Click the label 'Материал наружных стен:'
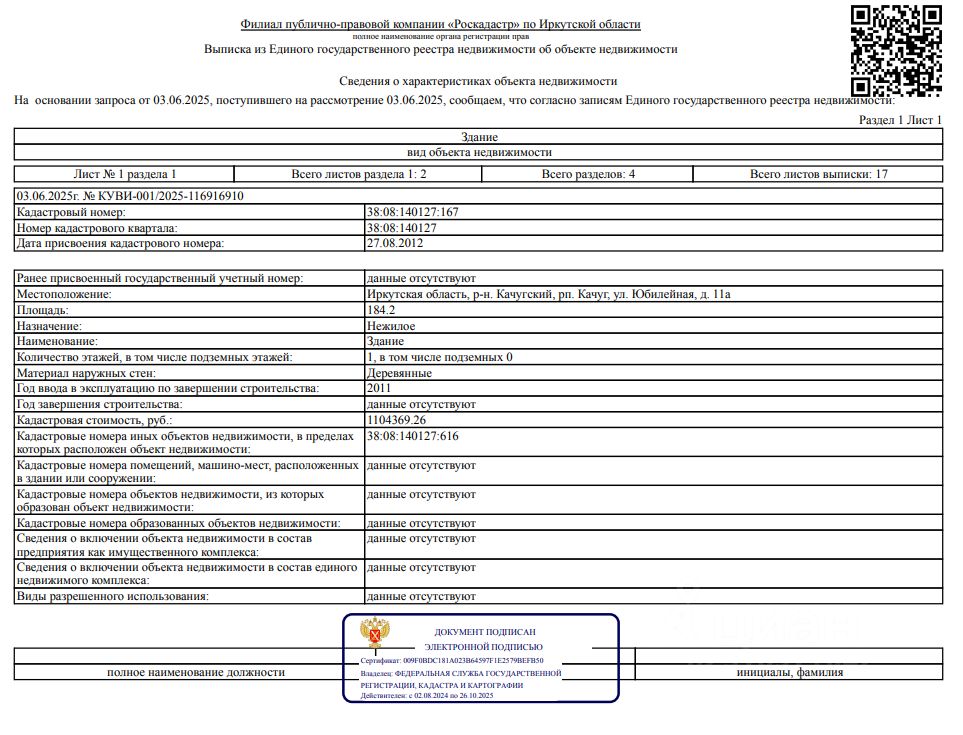Image resolution: width=963 pixels, height=735 pixels. tap(86, 373)
